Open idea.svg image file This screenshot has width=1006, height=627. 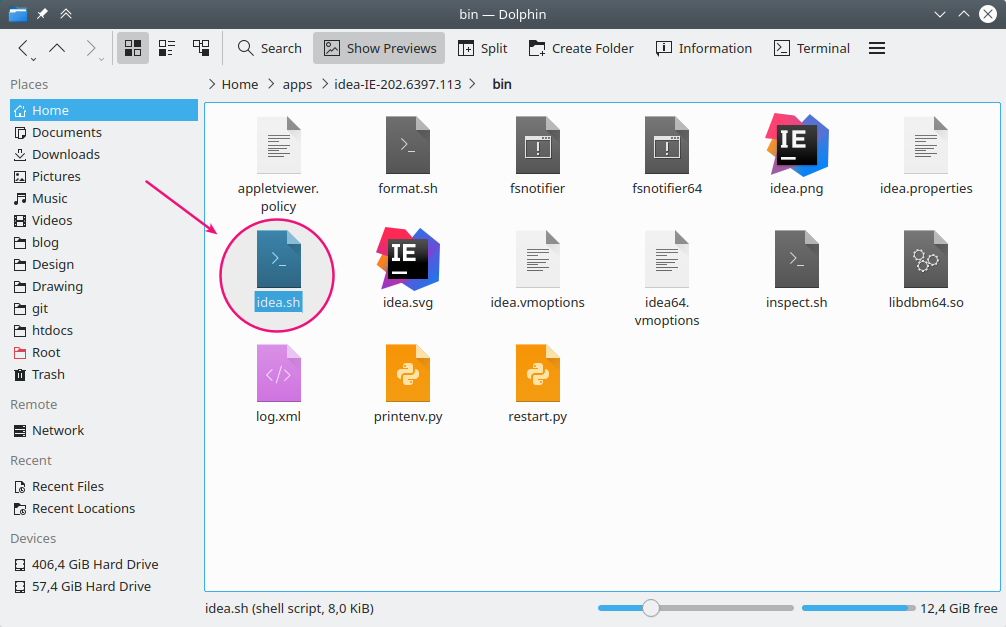(408, 260)
